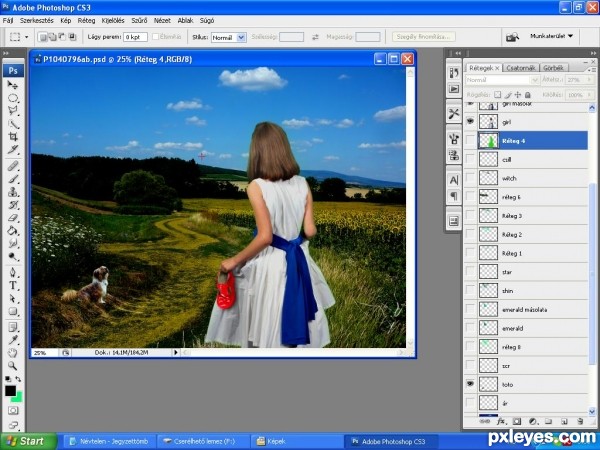Open the Munkaterület workspace dropdown
Viewport: 600px width, 450px height.
(x=551, y=36)
